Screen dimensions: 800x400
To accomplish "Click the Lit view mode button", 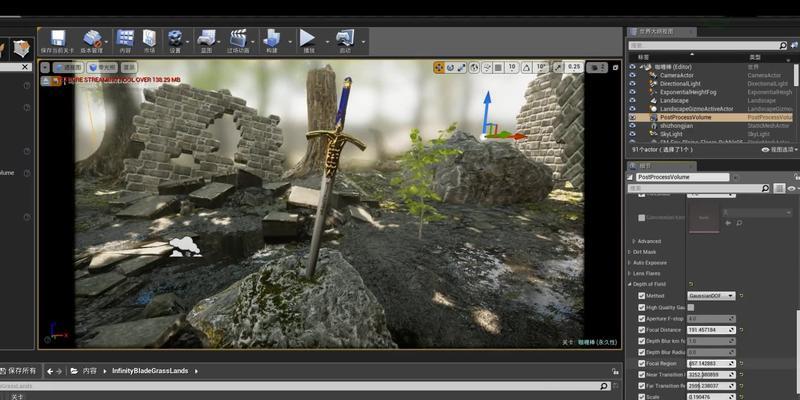I will click(x=102, y=67).
